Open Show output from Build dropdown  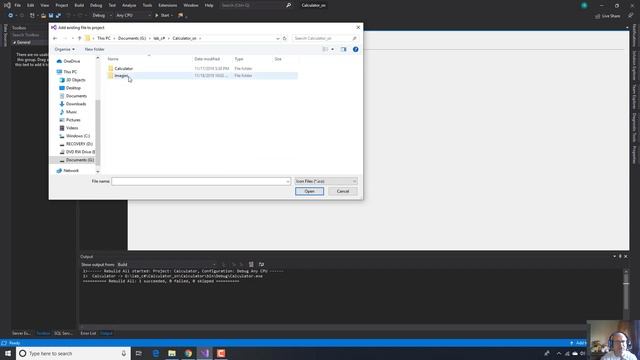click(167, 264)
